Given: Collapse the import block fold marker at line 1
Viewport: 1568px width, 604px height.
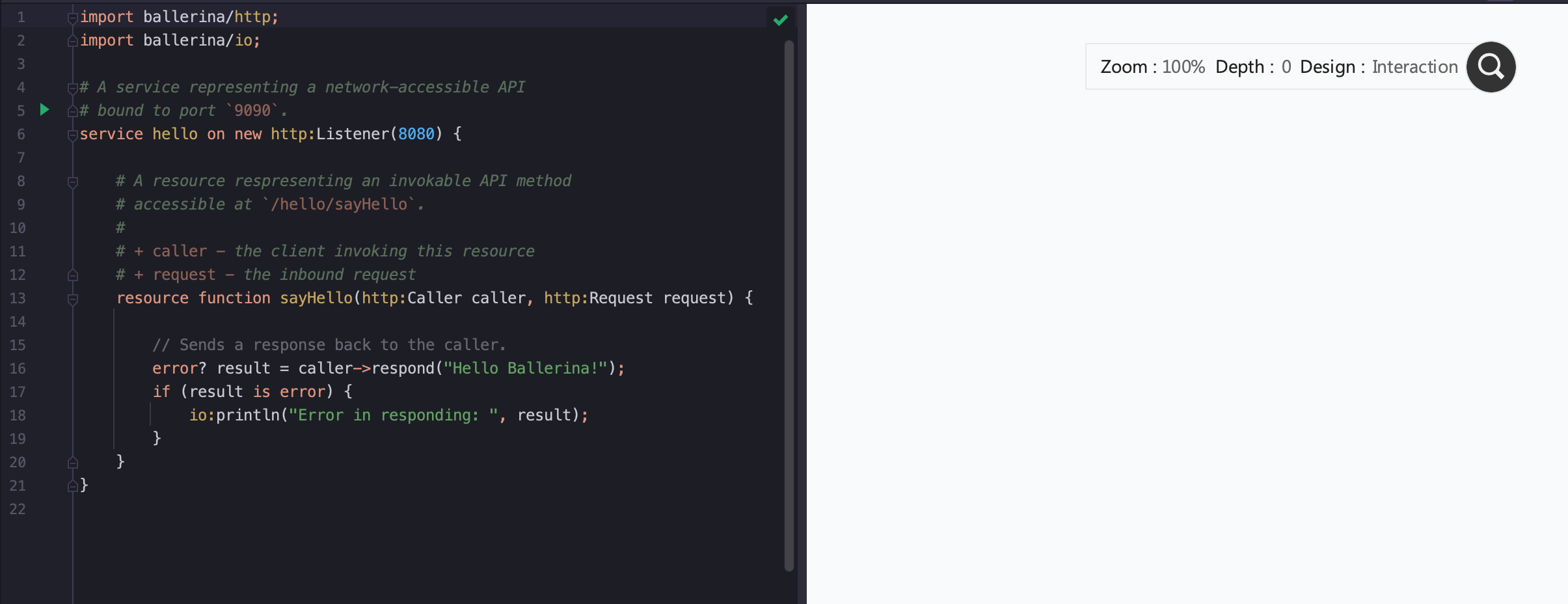Looking at the screenshot, I should (x=73, y=18).
